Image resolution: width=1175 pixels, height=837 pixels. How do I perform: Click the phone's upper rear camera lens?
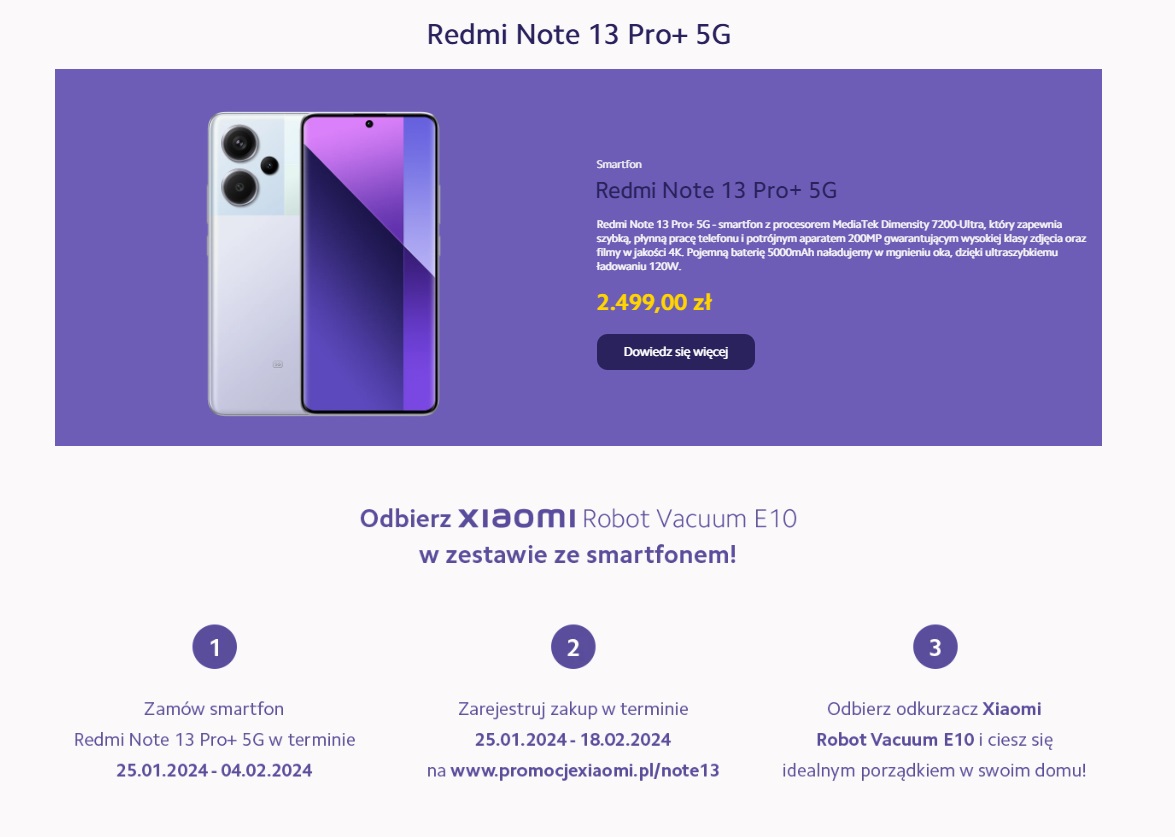click(x=240, y=144)
